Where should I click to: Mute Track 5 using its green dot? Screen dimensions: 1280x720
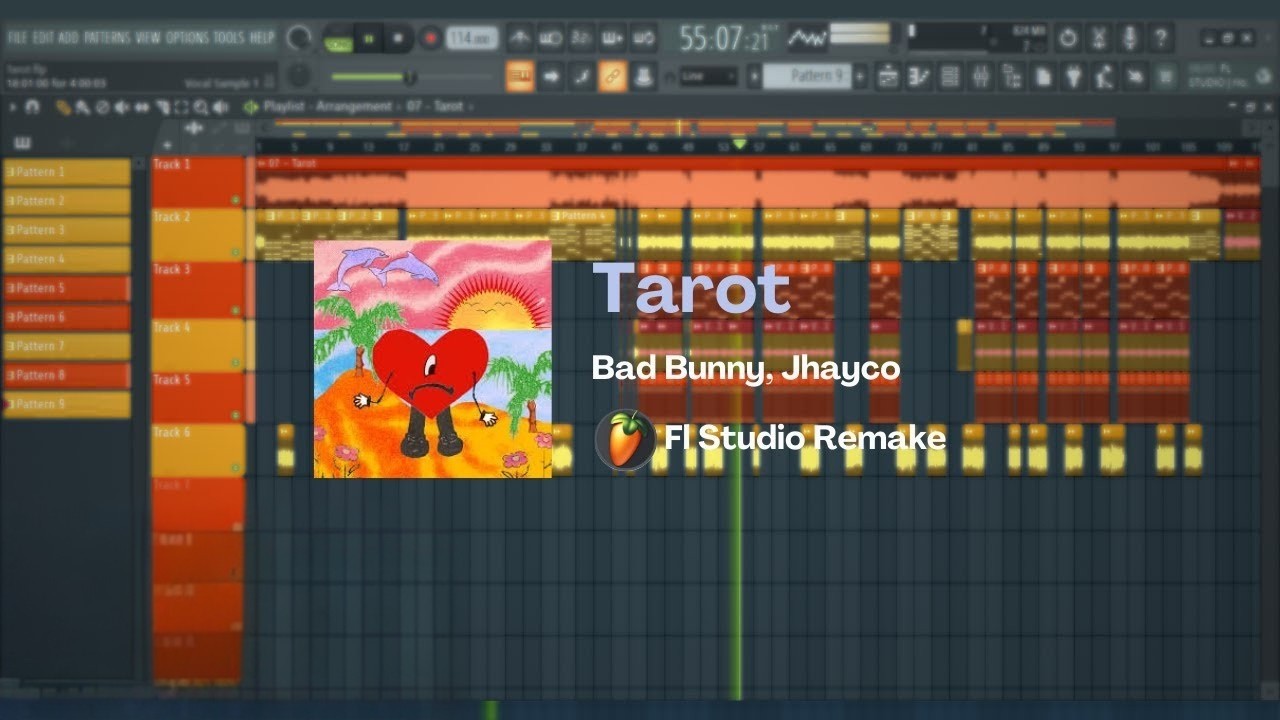236,415
